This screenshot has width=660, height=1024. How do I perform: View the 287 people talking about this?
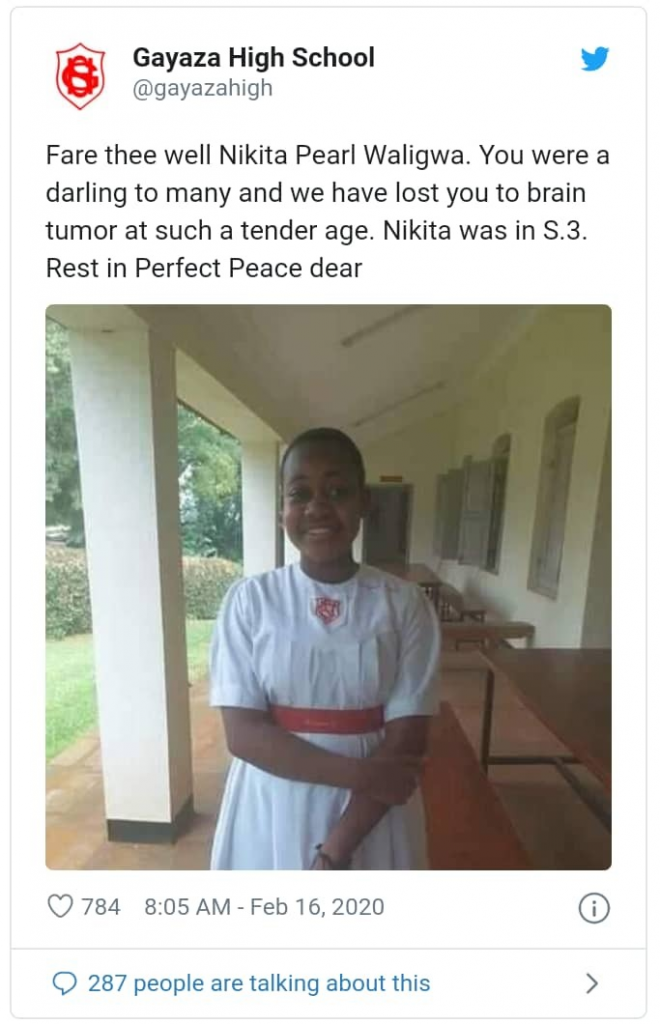pyautogui.click(x=259, y=983)
